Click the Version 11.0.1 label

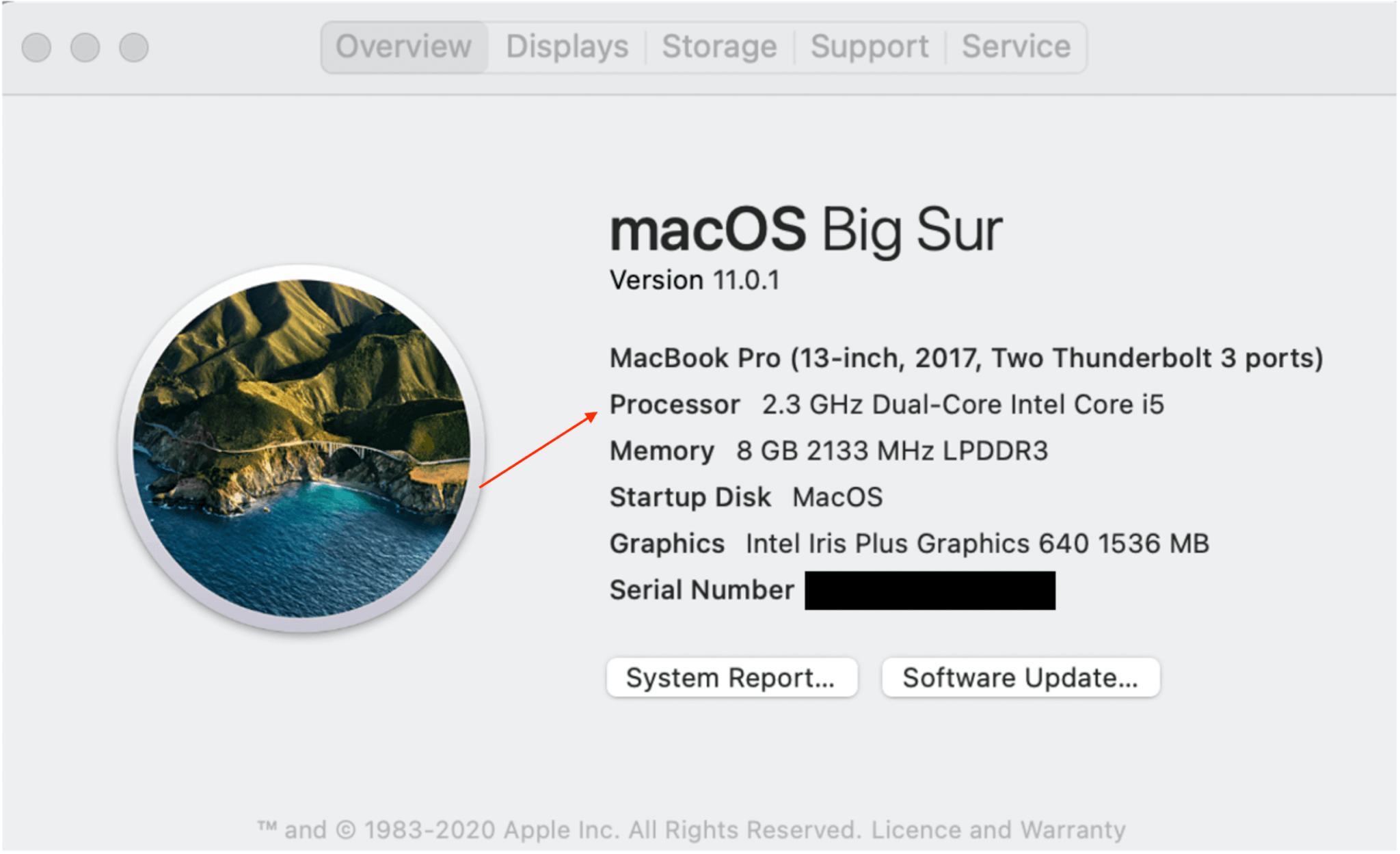click(696, 279)
